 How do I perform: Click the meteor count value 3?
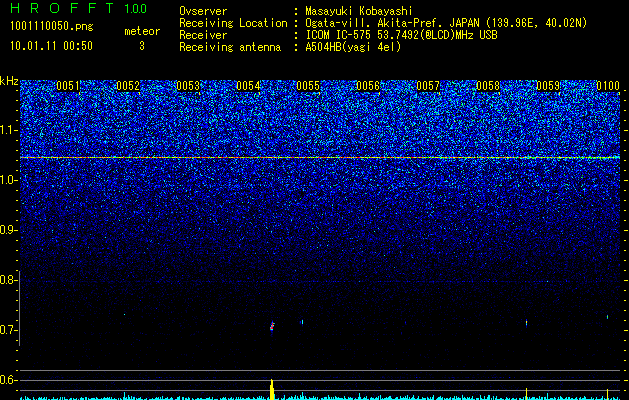pos(142,46)
